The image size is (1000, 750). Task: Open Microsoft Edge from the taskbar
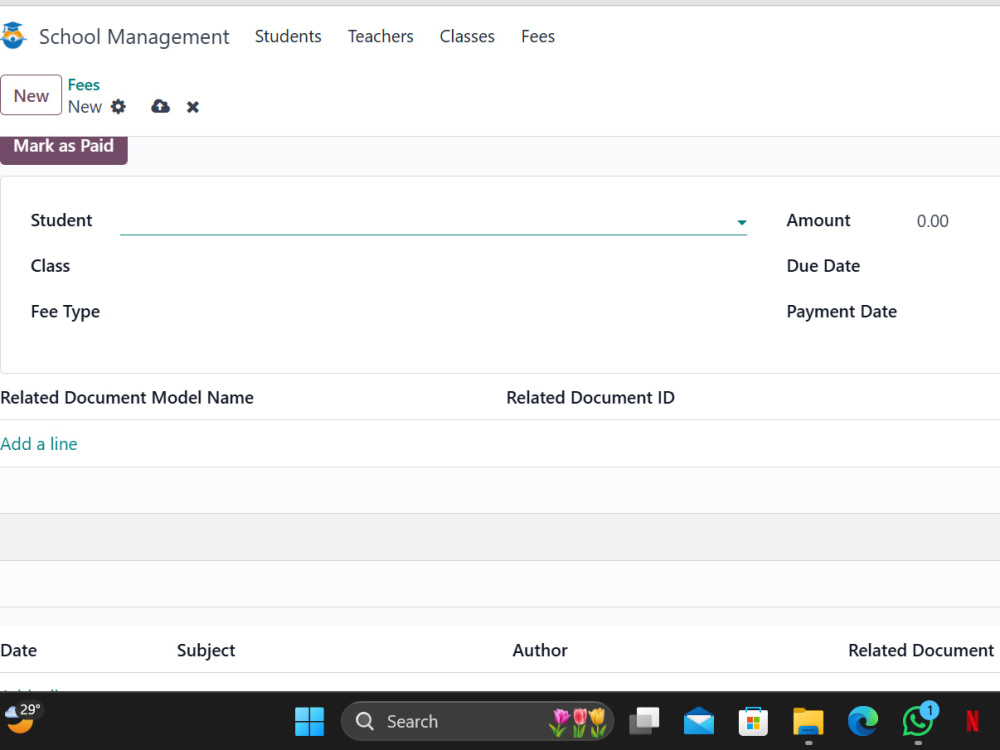863,721
